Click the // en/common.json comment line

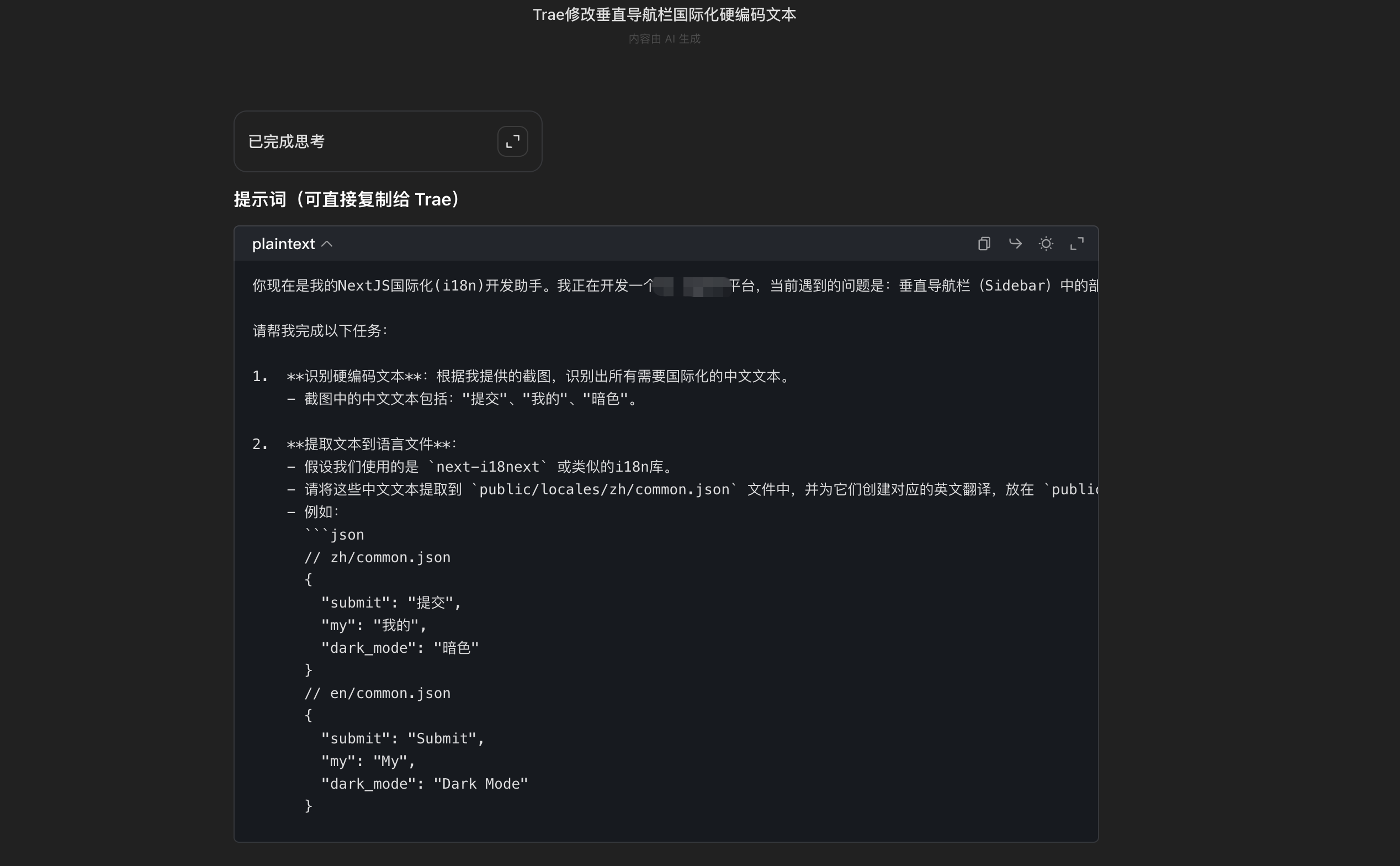[x=378, y=694]
